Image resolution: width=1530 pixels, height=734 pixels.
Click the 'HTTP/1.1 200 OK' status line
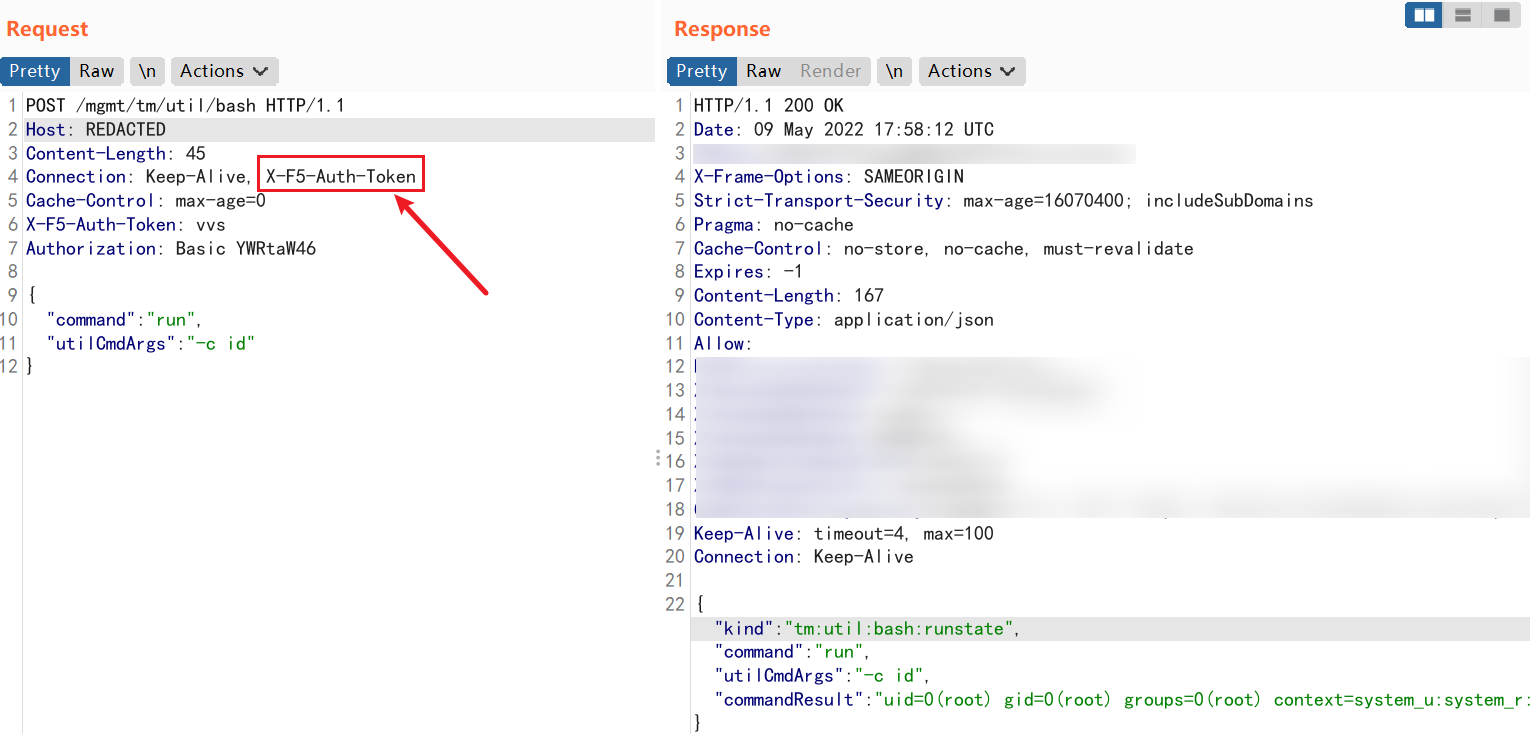(768, 105)
